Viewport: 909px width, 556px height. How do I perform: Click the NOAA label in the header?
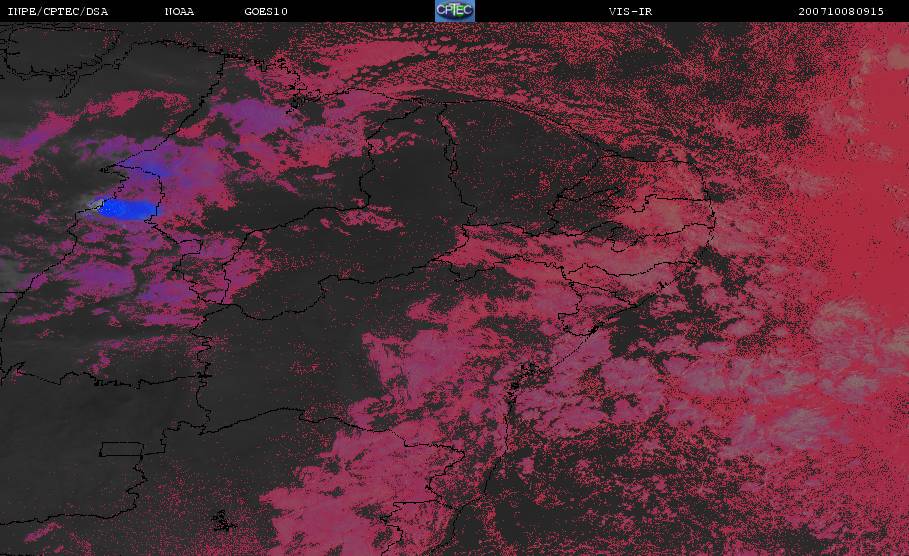179,11
